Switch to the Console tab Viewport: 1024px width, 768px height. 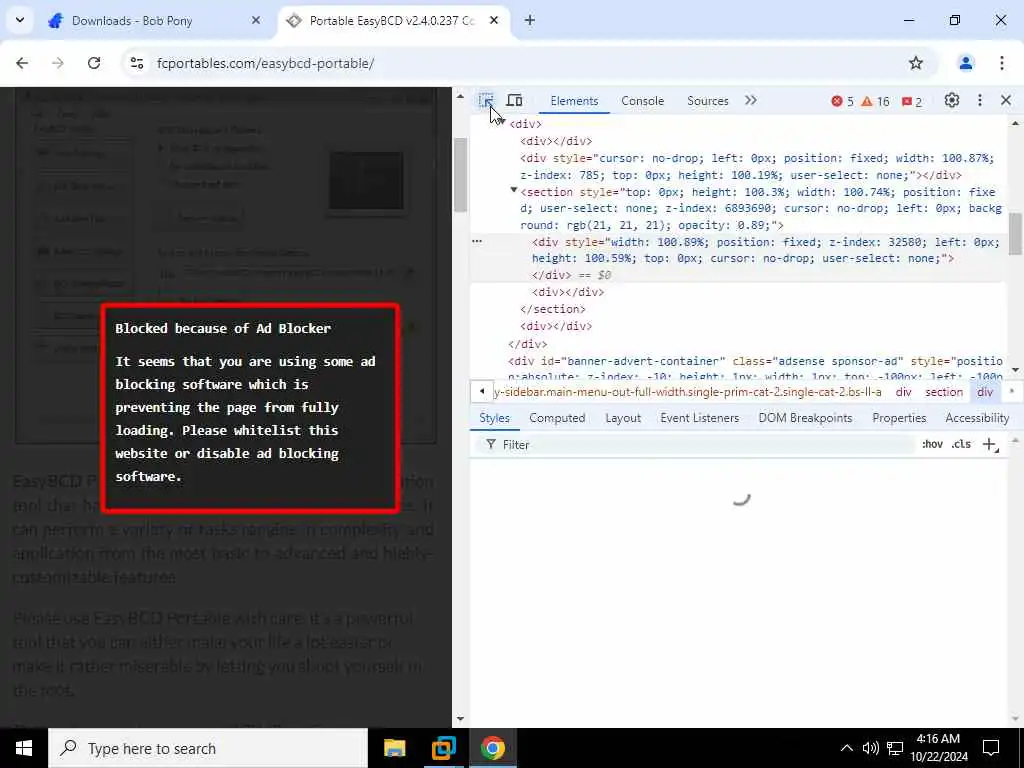(643, 101)
